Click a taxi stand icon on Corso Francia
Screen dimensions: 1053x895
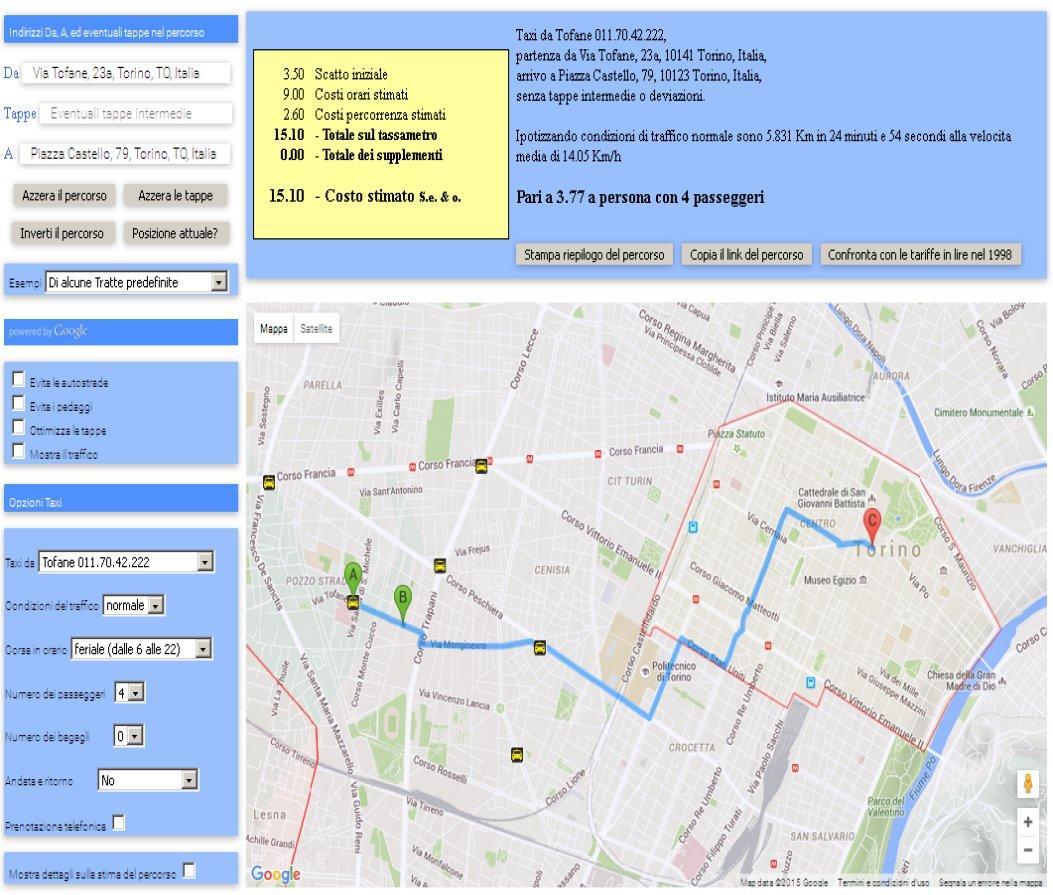pyautogui.click(x=268, y=483)
